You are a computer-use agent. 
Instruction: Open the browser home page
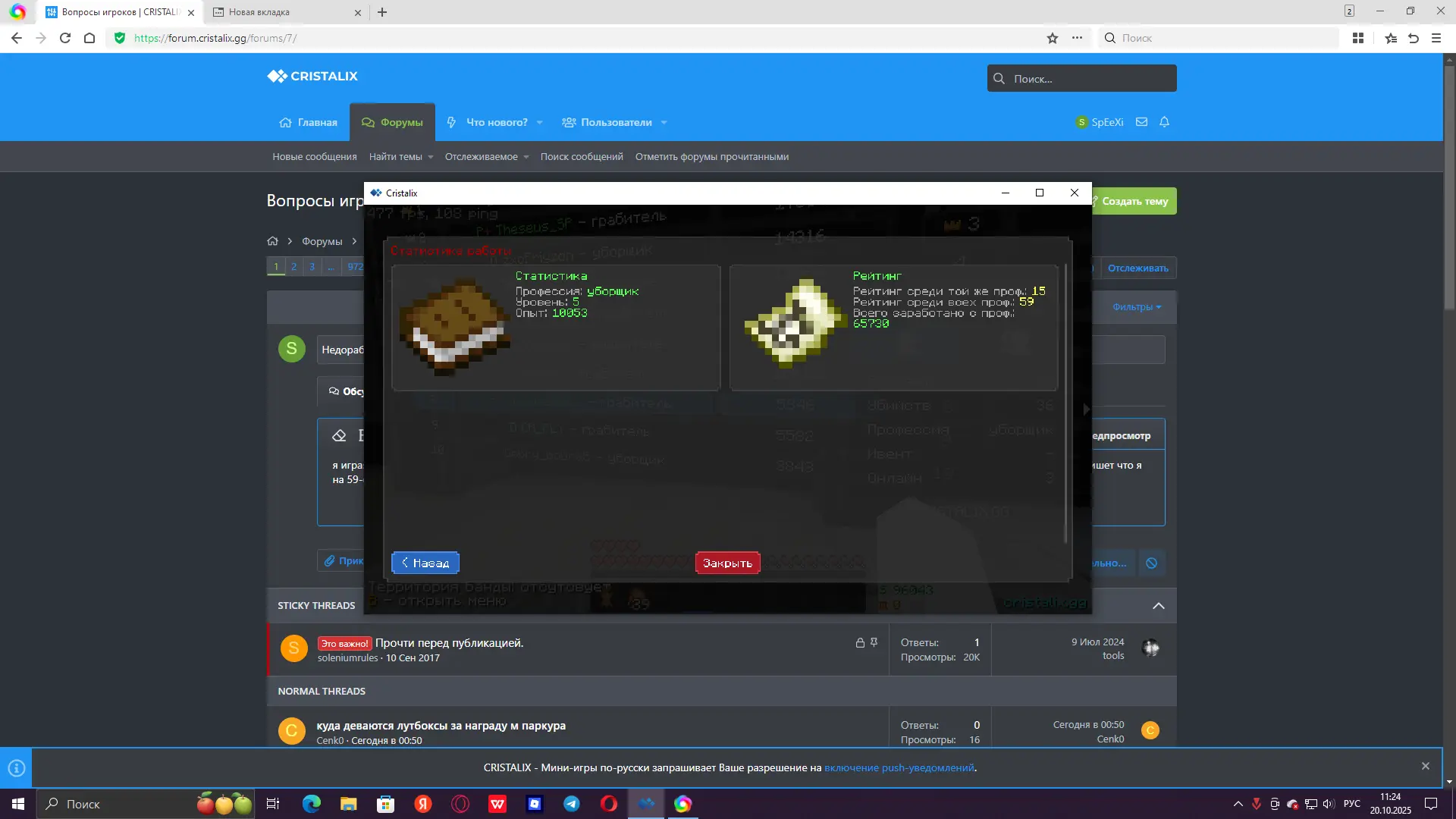pyautogui.click(x=89, y=38)
